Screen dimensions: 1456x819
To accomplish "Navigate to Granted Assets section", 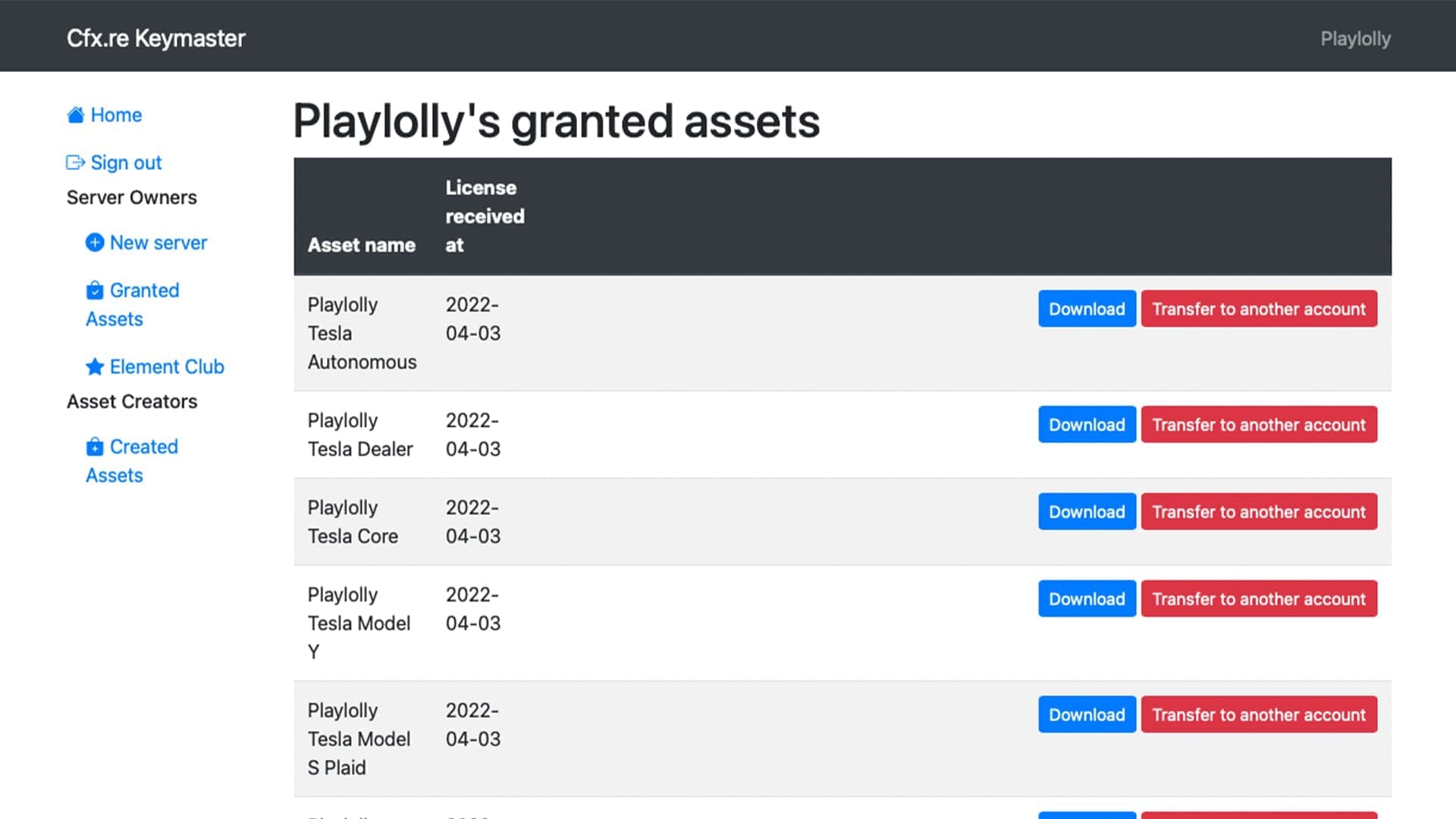I will tap(133, 304).
